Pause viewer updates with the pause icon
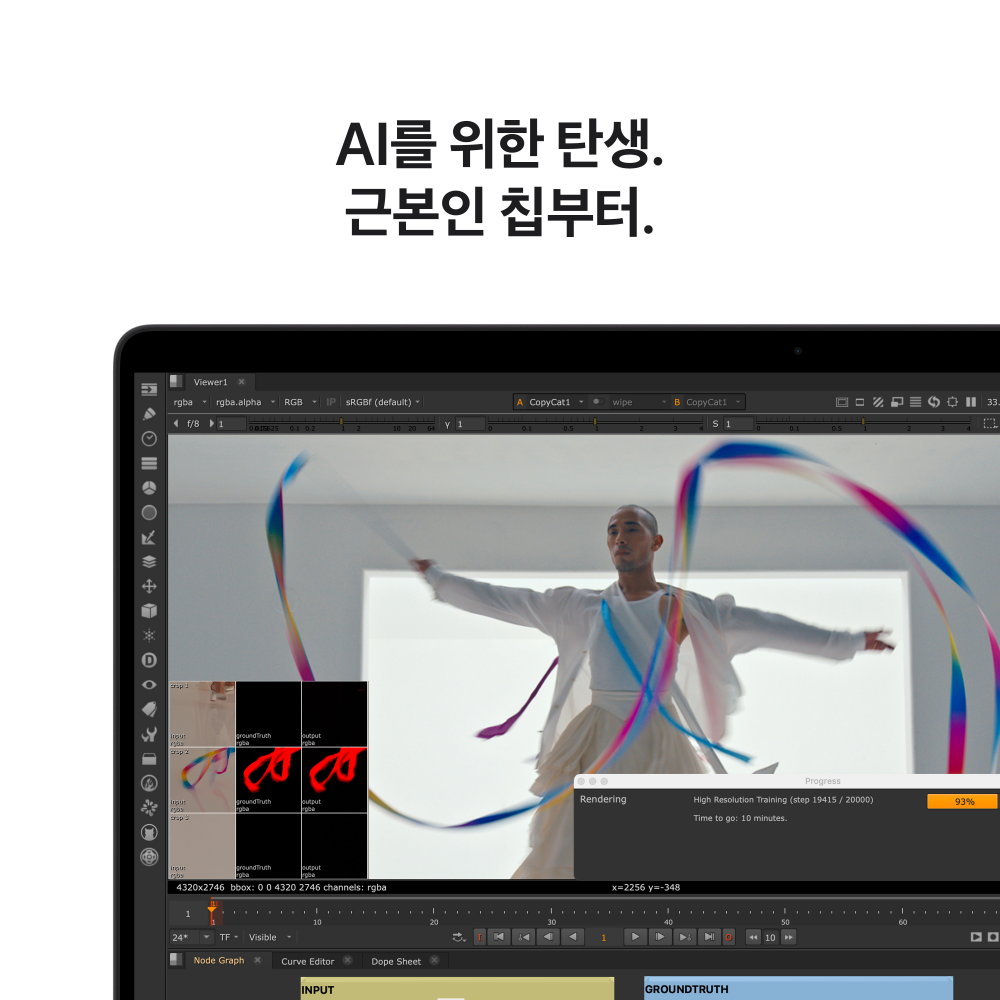Viewport: 1000px width, 1000px height. (x=971, y=402)
